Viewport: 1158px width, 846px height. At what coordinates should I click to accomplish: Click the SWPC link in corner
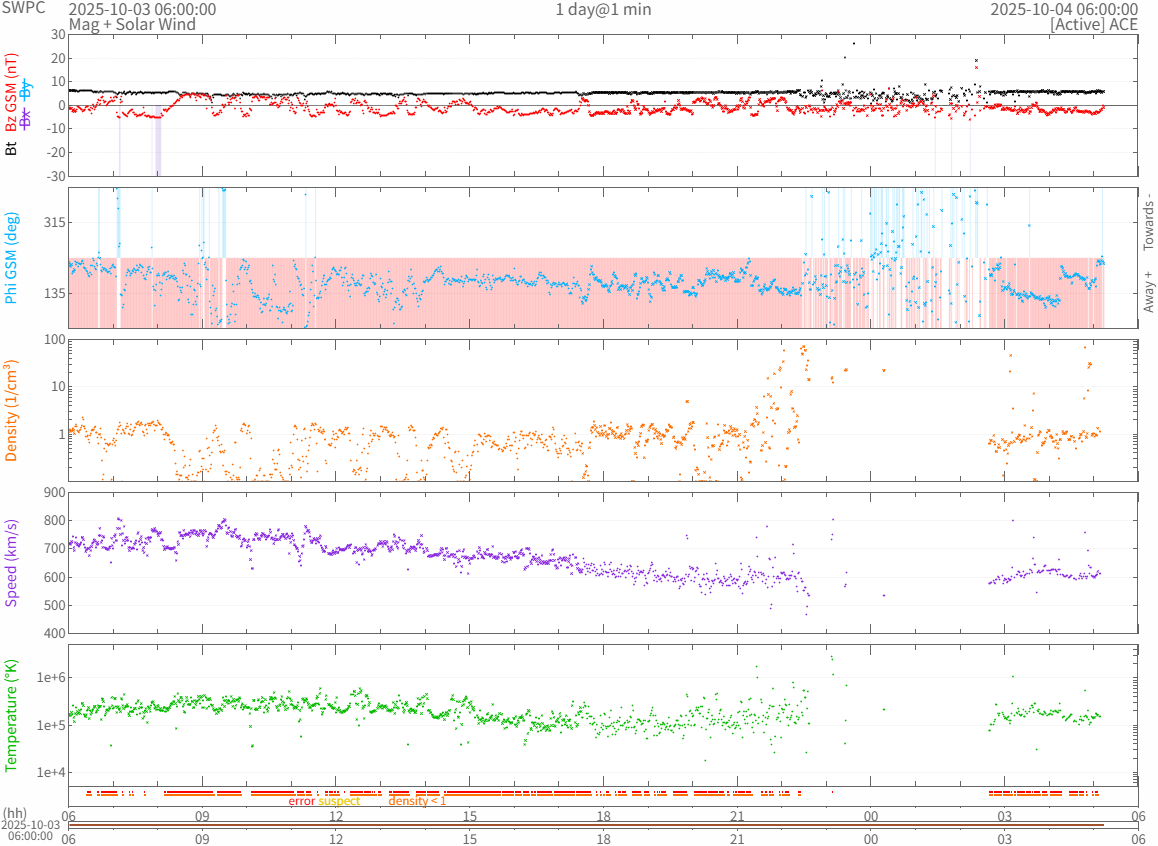click(x=23, y=8)
